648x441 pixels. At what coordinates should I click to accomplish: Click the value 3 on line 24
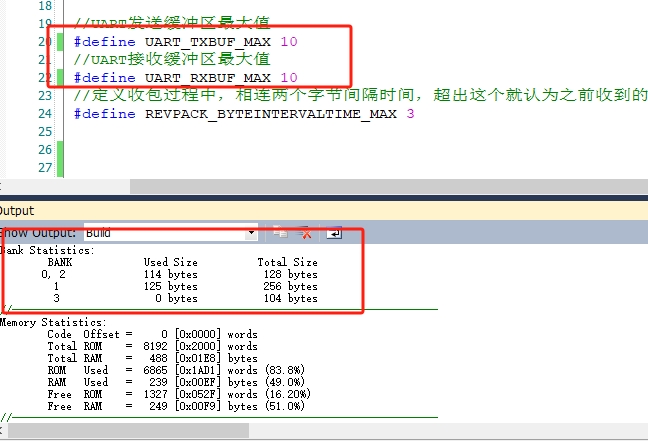[x=410, y=114]
